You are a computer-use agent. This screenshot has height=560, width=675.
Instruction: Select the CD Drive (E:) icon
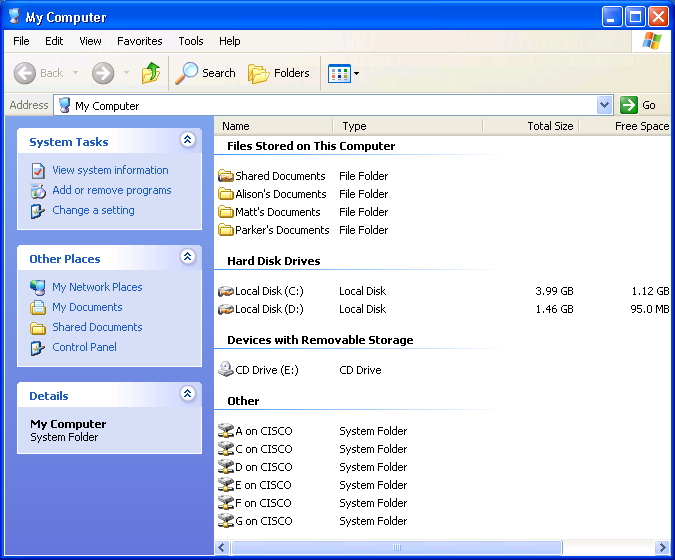[226, 370]
